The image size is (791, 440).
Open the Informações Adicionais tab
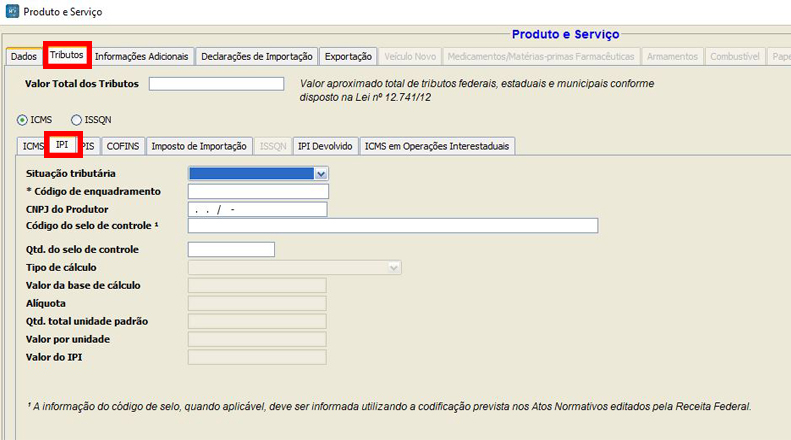click(x=141, y=57)
